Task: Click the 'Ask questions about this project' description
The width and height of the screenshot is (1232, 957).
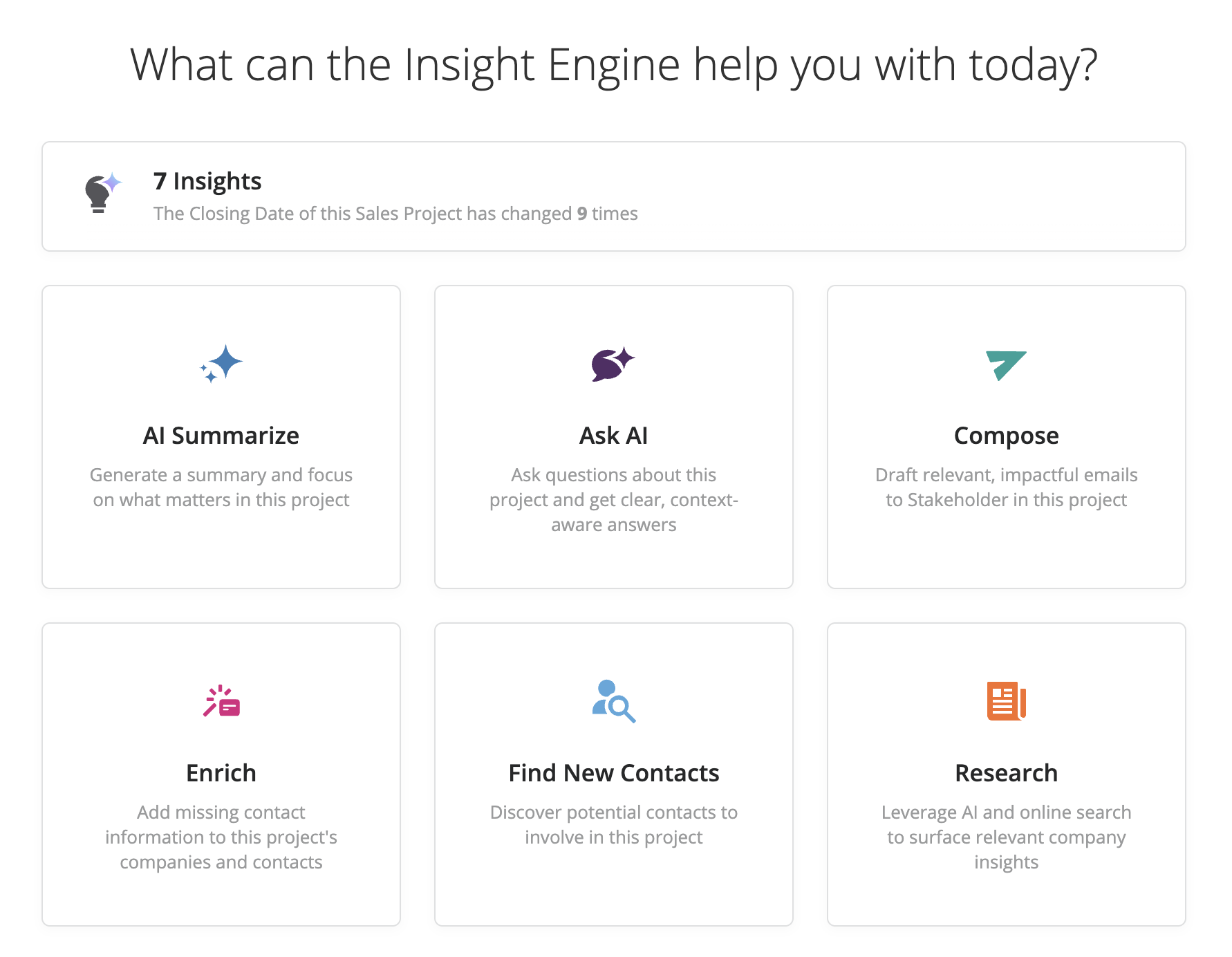Action: 614,500
